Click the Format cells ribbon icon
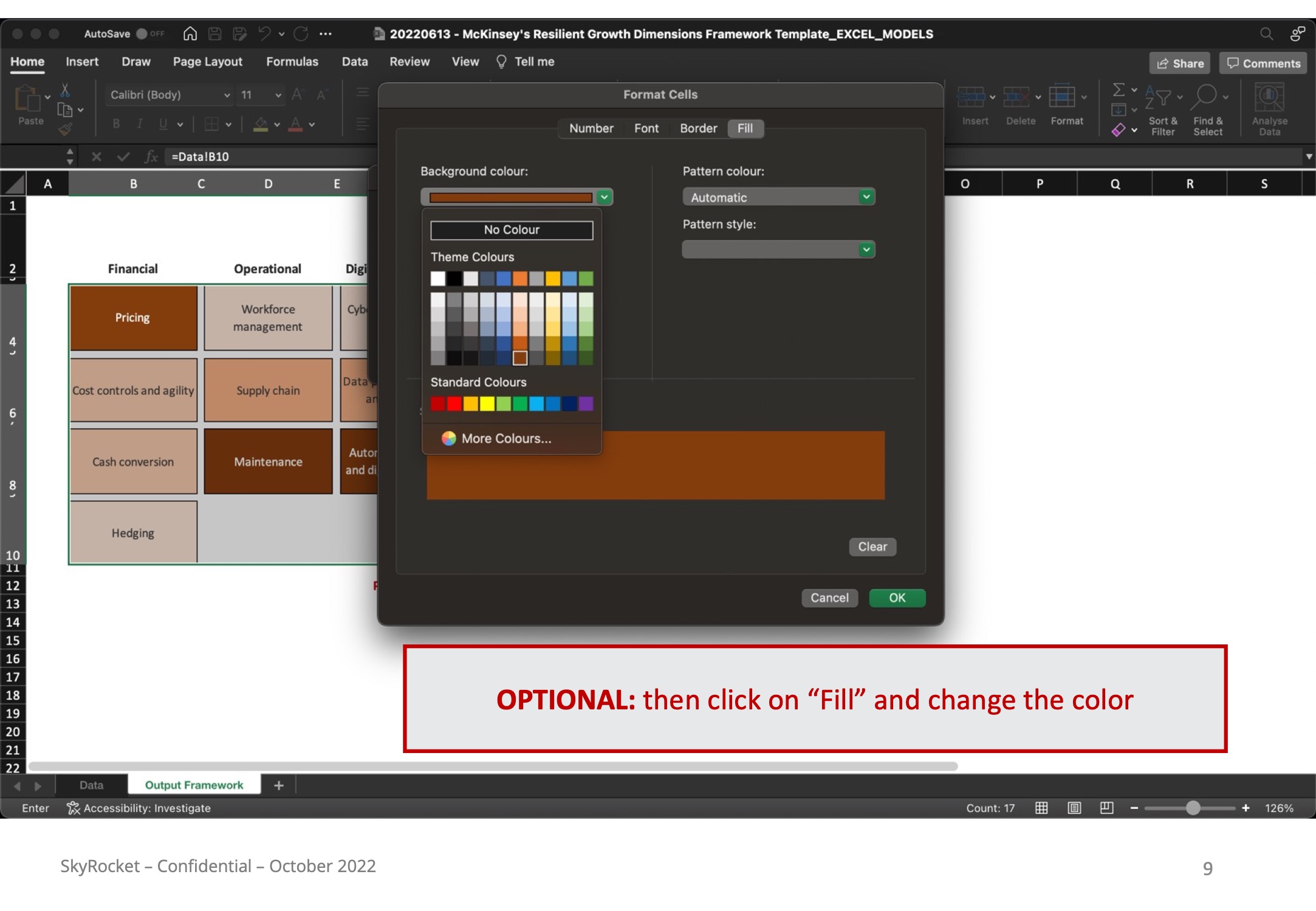Image resolution: width=1316 pixels, height=911 pixels. tap(1062, 96)
